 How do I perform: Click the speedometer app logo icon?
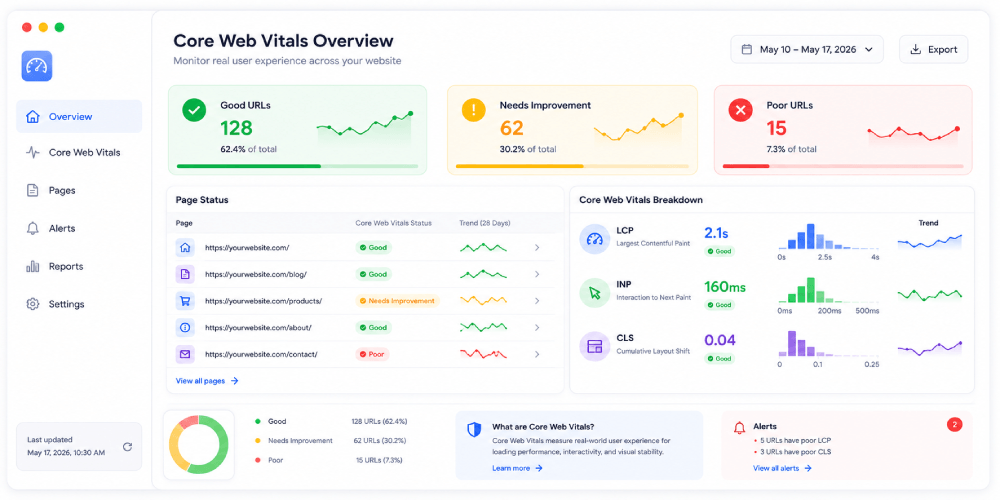pyautogui.click(x=36, y=66)
